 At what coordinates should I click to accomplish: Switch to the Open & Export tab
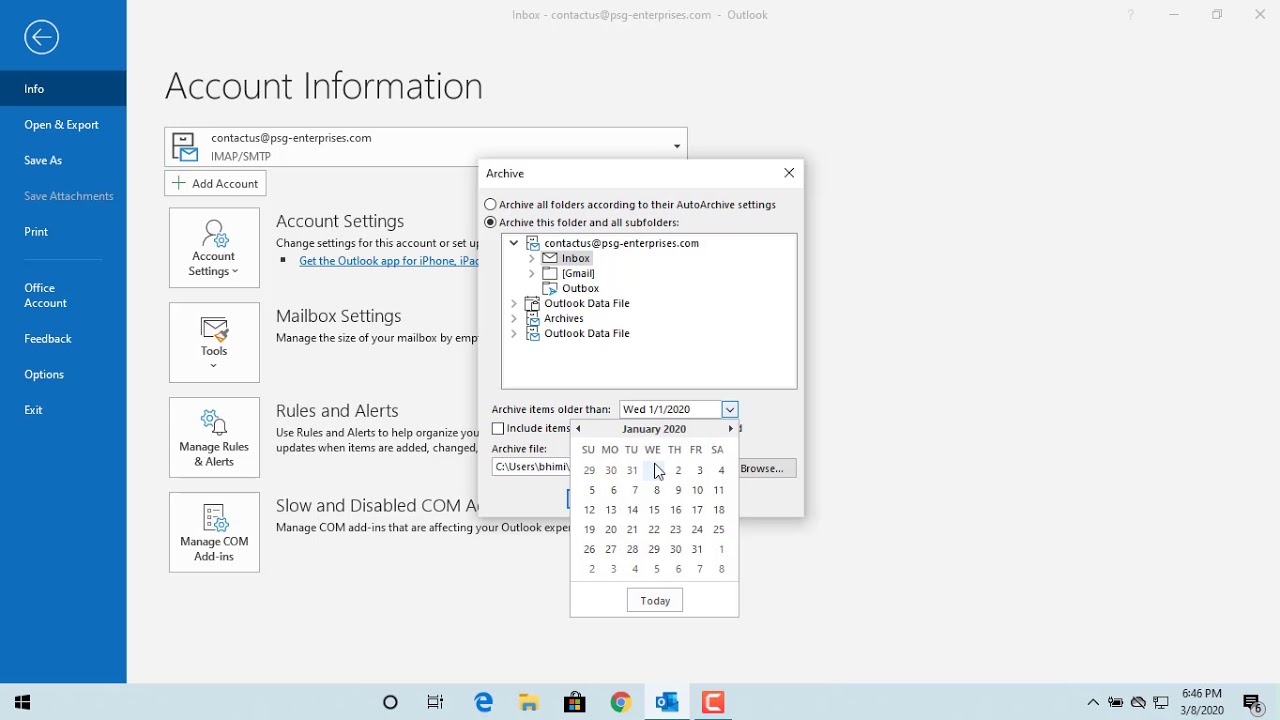[61, 124]
